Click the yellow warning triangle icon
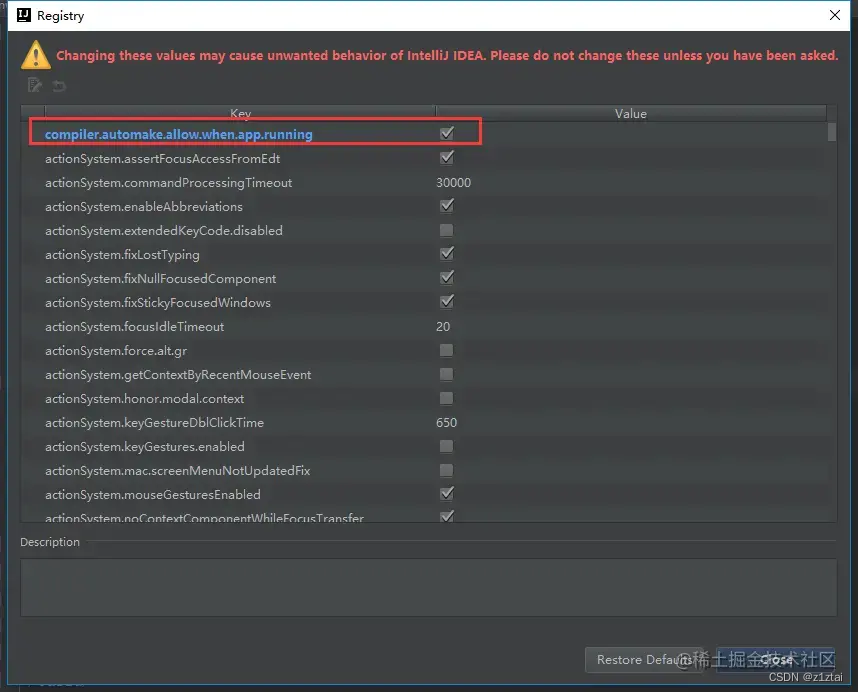This screenshot has height=692, width=858. pyautogui.click(x=36, y=55)
